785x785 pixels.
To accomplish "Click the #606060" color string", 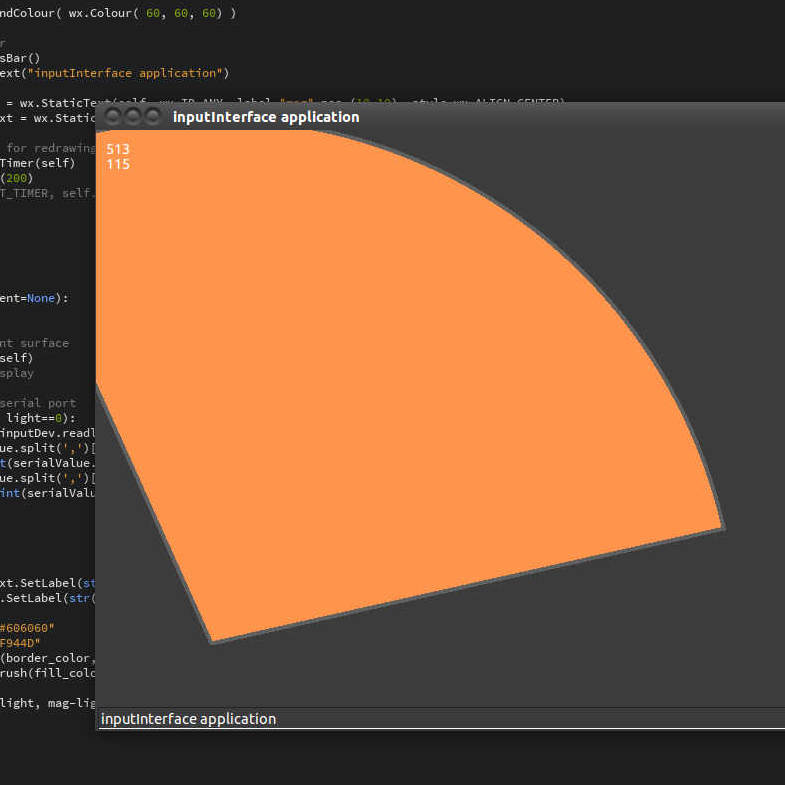I will click(27, 628).
